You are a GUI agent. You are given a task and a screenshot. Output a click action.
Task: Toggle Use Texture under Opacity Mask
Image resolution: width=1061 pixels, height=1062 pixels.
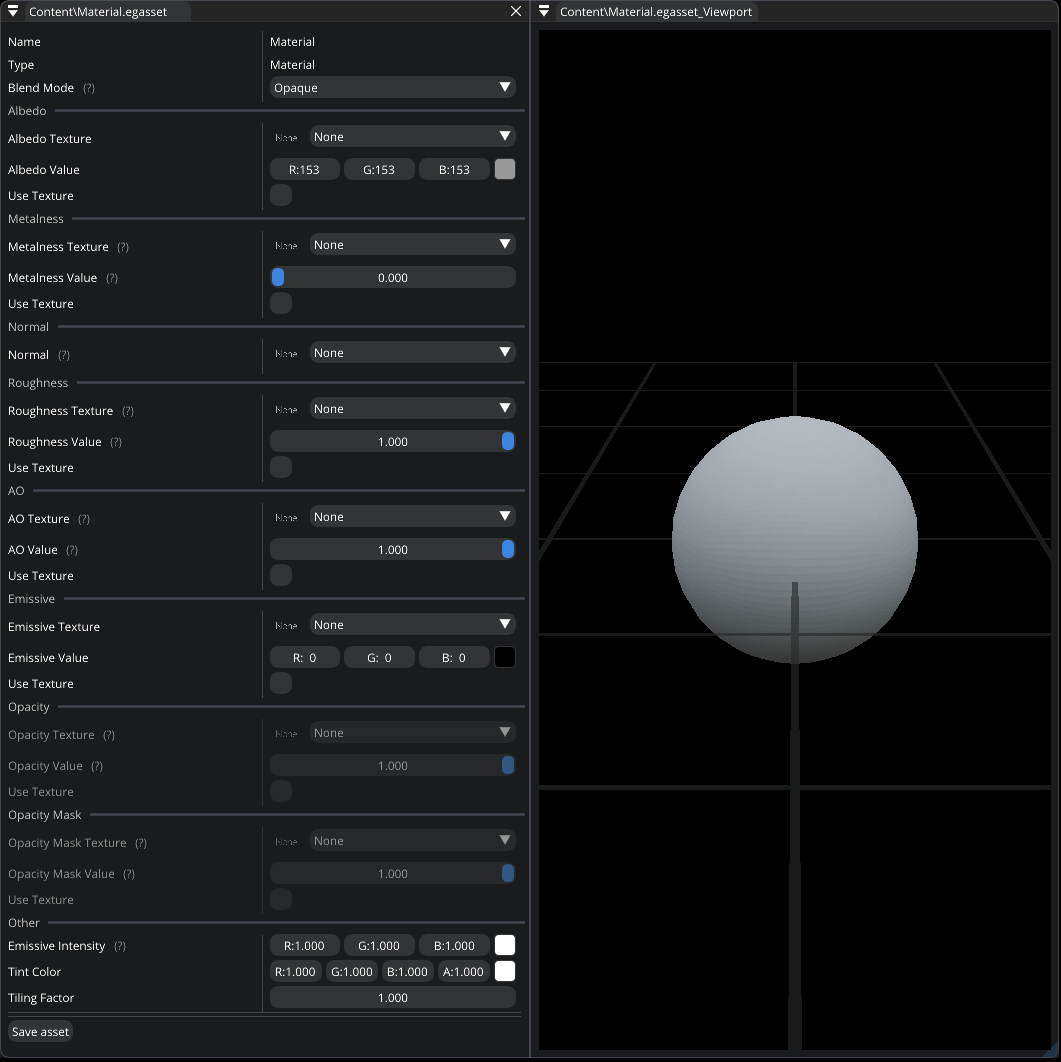281,899
